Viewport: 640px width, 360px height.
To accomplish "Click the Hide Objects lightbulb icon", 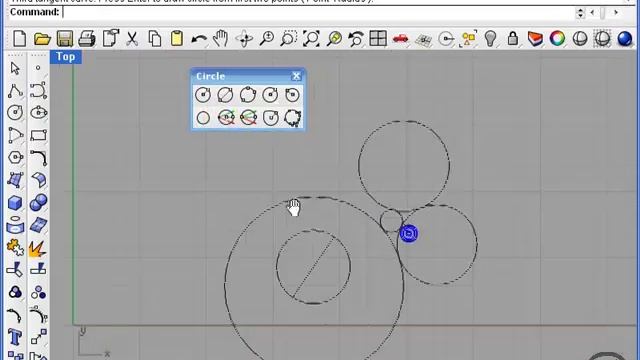I will pyautogui.click(x=490, y=39).
